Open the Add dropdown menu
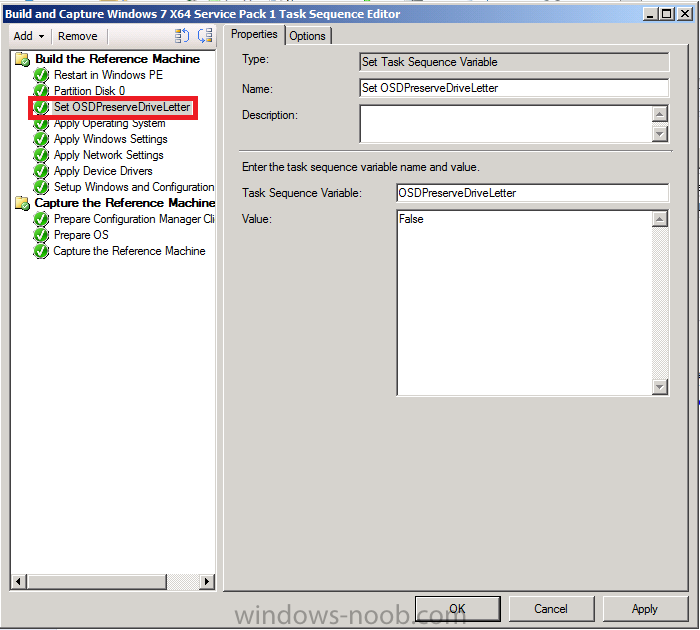Screen dimensions: 700x630 pyautogui.click(x=29, y=36)
